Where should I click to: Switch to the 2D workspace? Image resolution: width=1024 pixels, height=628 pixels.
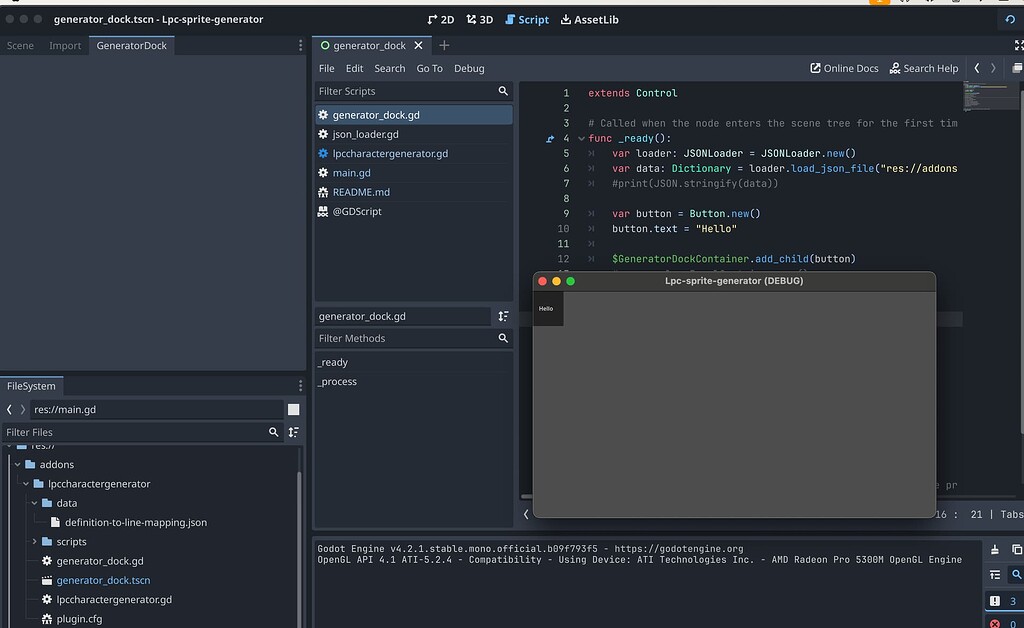click(440, 19)
